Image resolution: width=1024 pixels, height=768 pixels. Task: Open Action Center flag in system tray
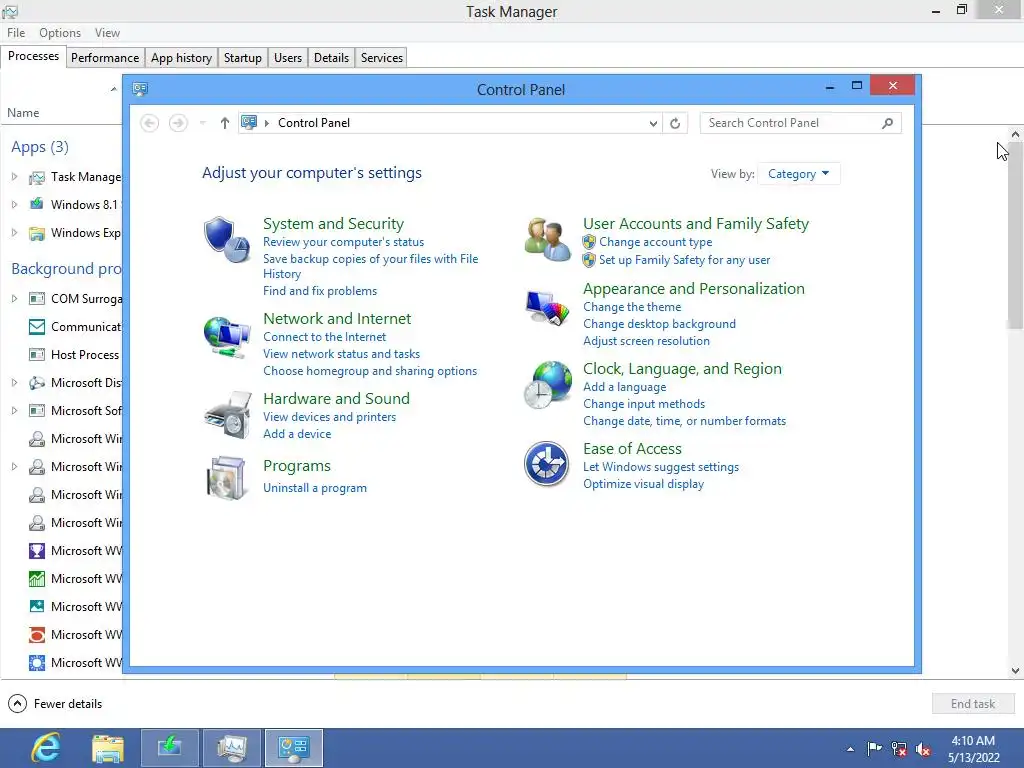point(874,748)
